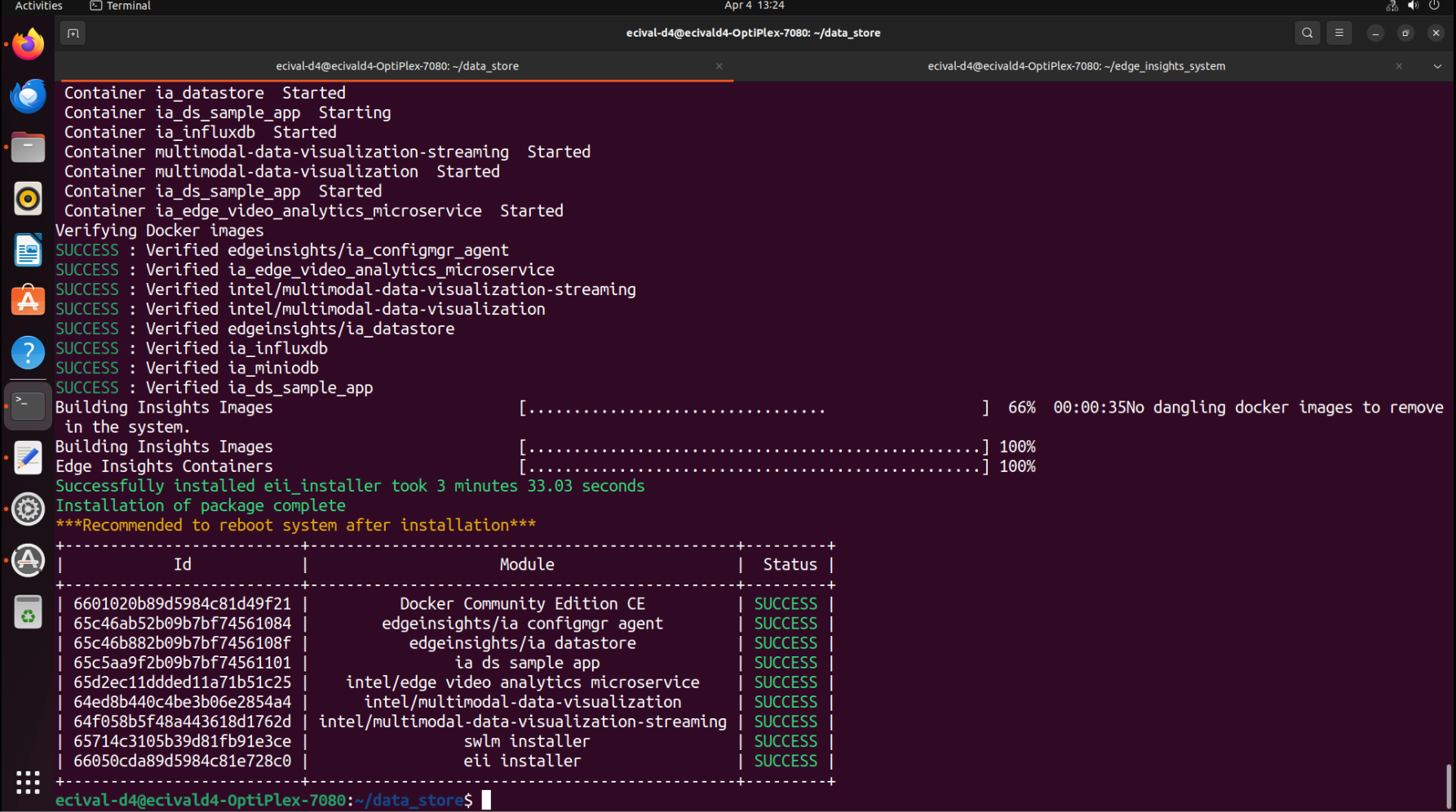Launch Thunderbird mail from the dock
Viewport: 1456px width, 812px height.
point(28,96)
